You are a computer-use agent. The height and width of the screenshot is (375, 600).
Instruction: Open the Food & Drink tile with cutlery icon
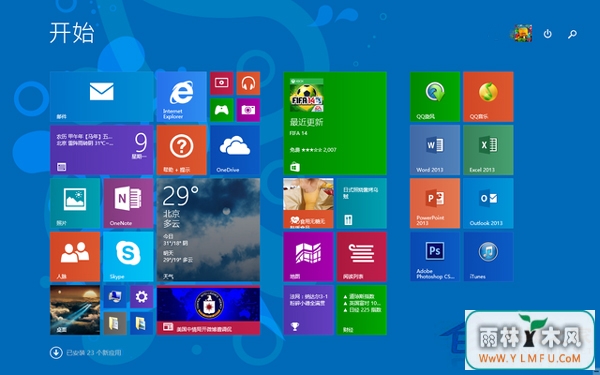[x=362, y=203]
